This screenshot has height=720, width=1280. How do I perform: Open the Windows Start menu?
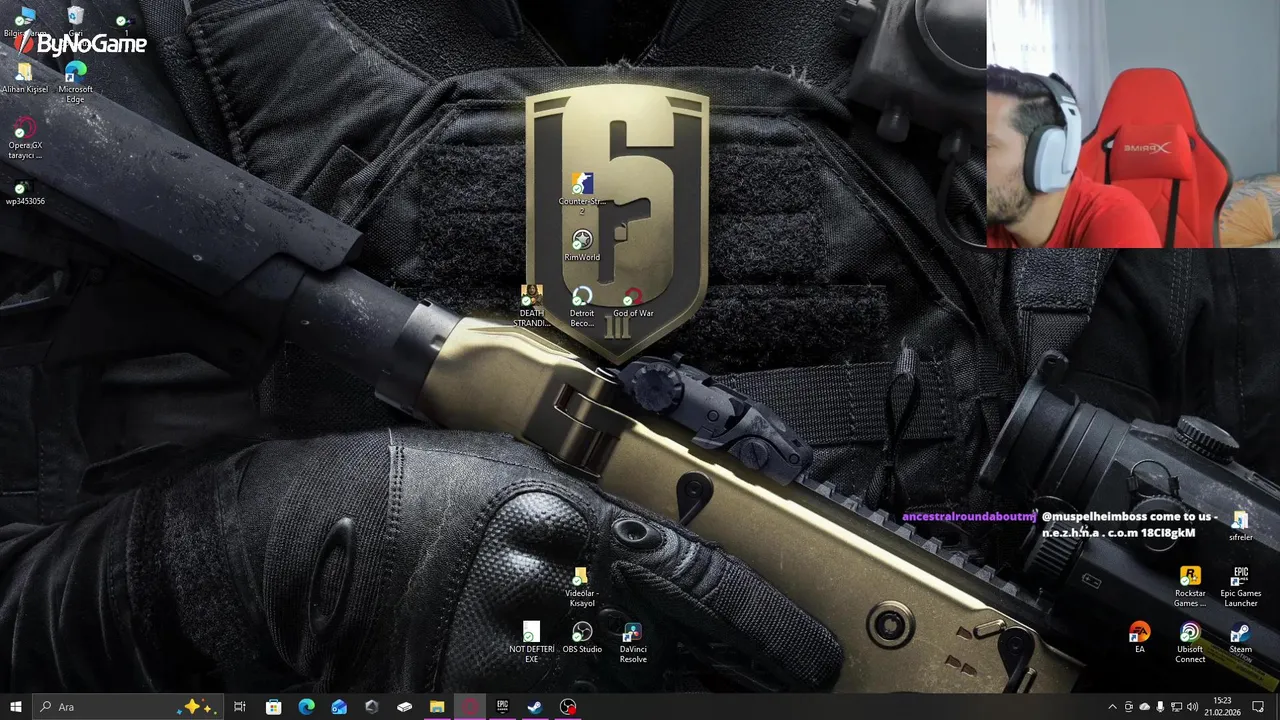click(16, 707)
